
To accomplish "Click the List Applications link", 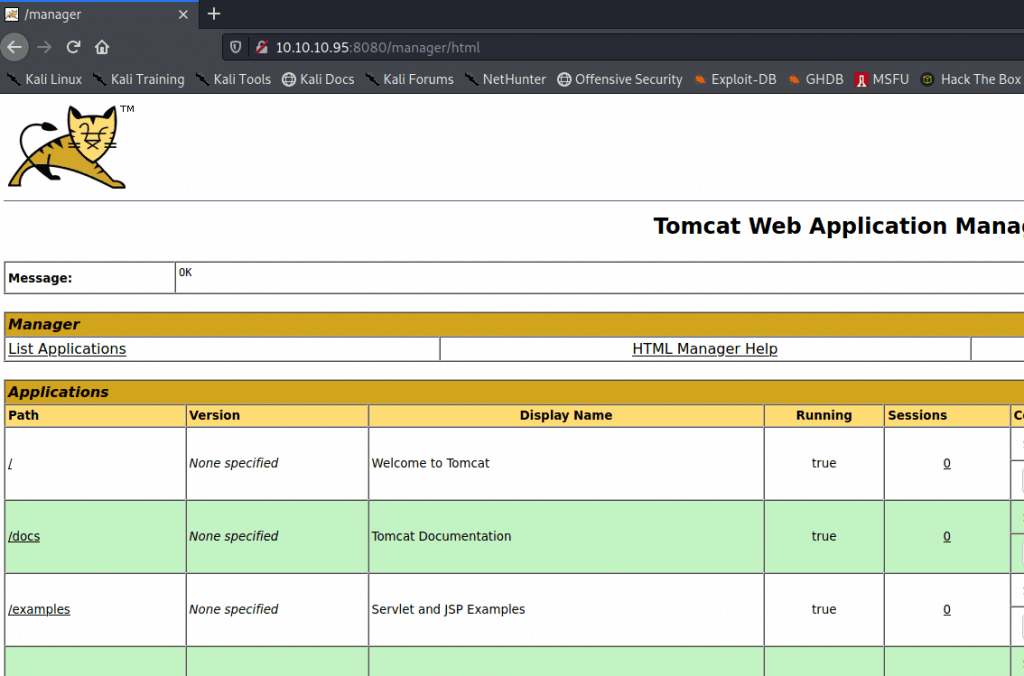I will click(67, 349).
